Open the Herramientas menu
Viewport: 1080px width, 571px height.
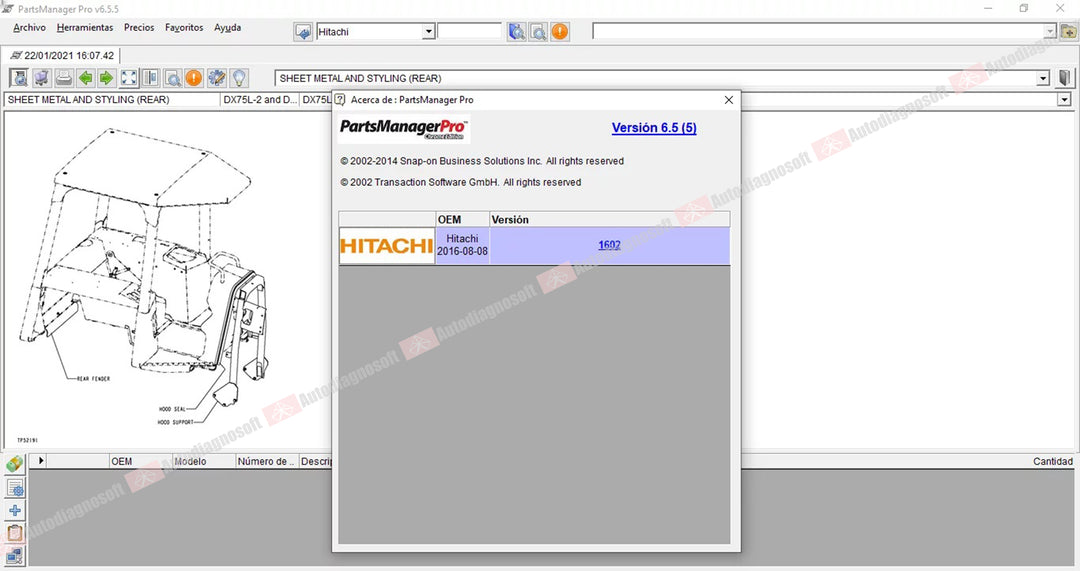85,28
